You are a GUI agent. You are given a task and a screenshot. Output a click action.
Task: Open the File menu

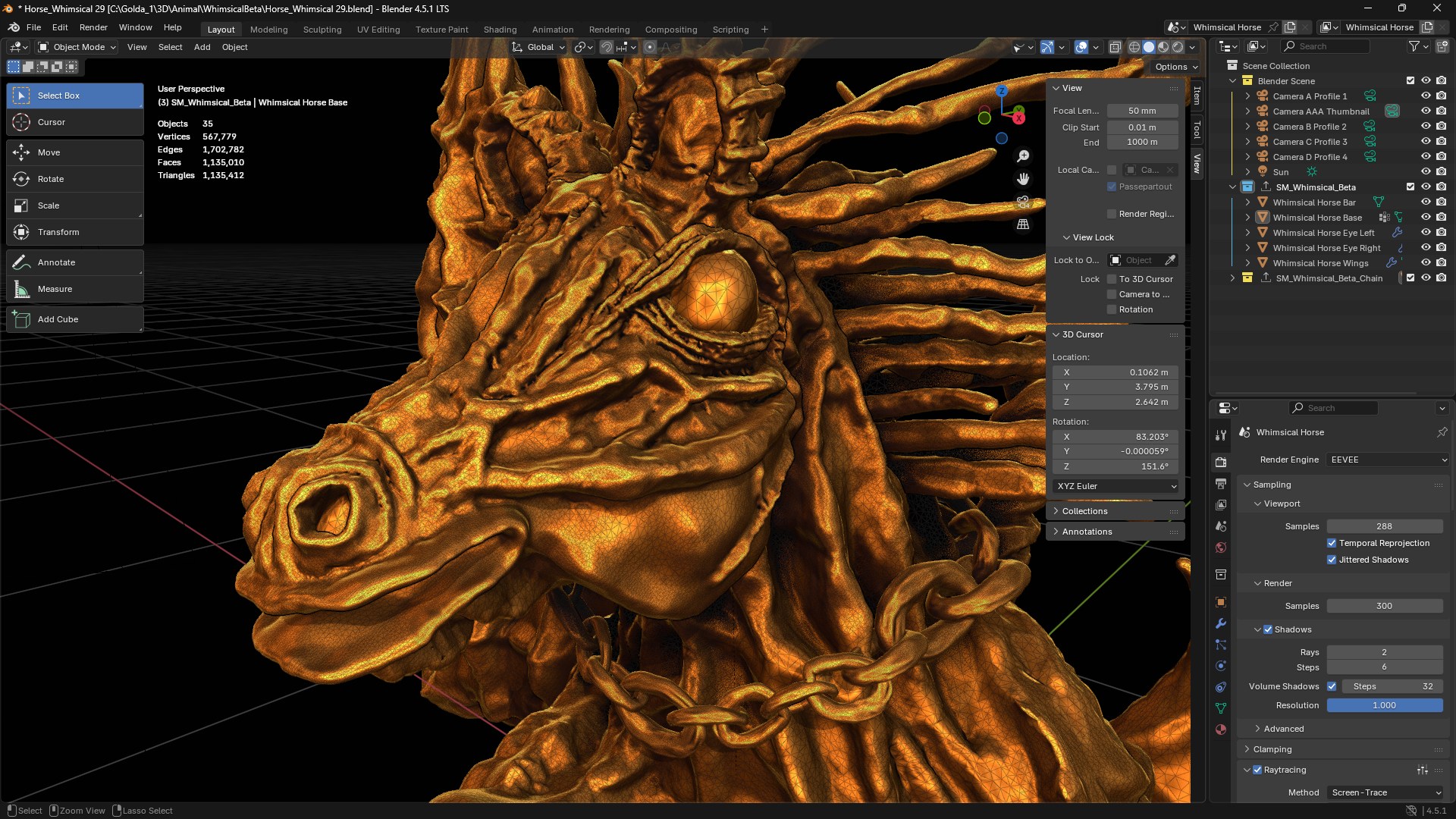pos(33,27)
